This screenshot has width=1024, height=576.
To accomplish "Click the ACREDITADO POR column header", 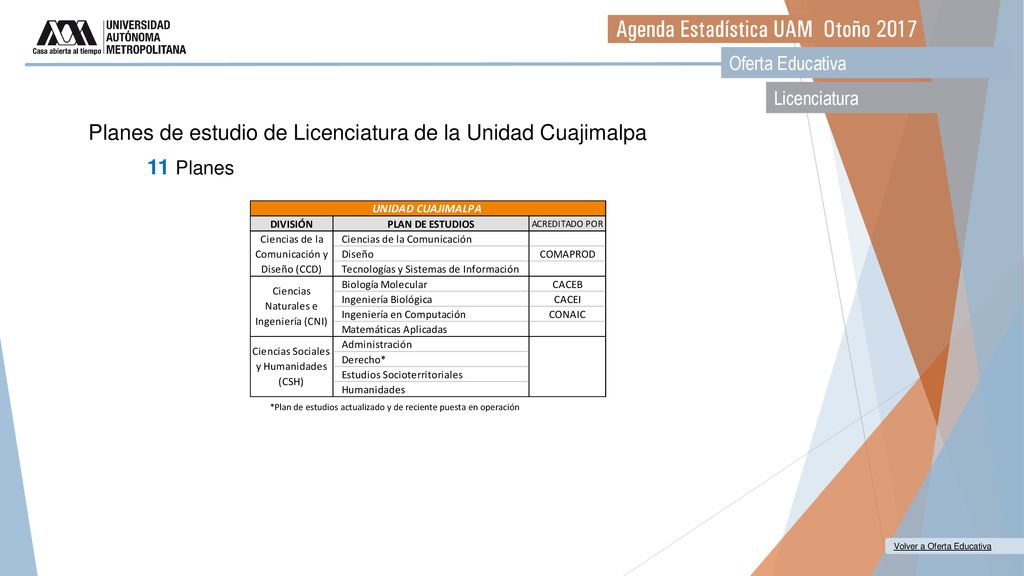I will (567, 224).
